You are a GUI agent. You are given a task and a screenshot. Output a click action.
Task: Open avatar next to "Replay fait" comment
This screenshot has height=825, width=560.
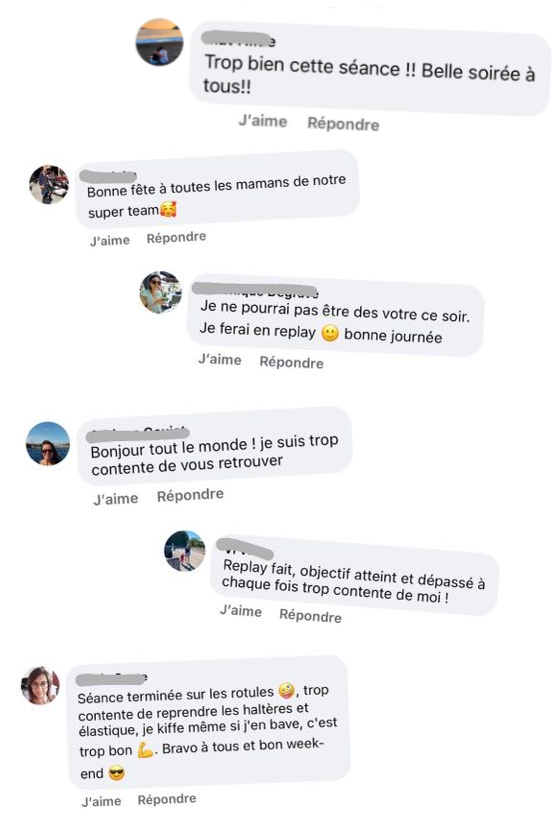pos(185,551)
